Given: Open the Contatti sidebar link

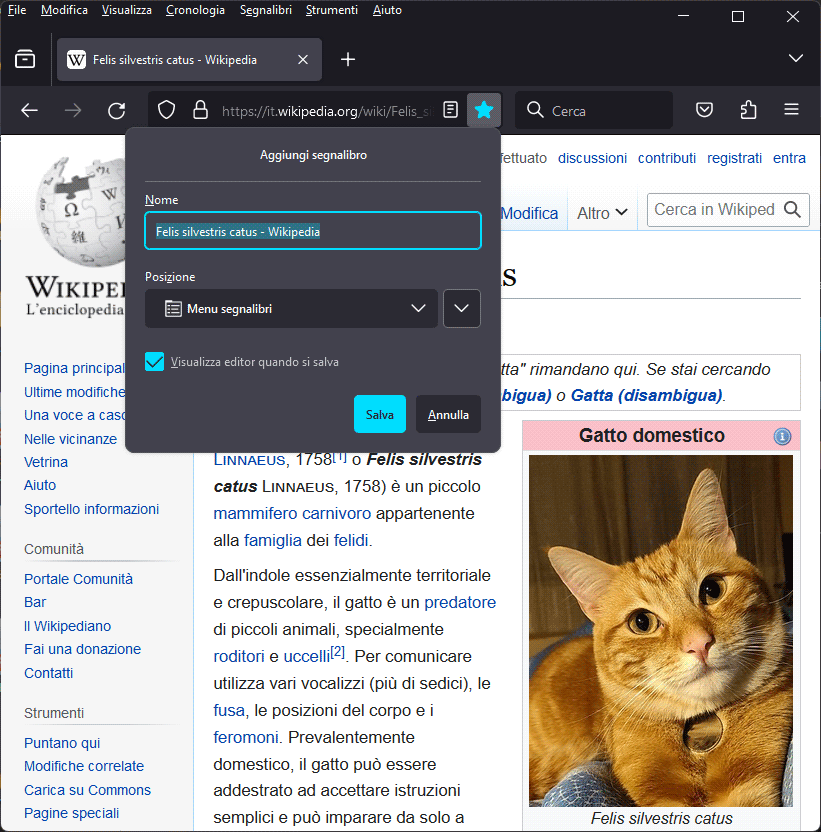Looking at the screenshot, I should coord(48,673).
